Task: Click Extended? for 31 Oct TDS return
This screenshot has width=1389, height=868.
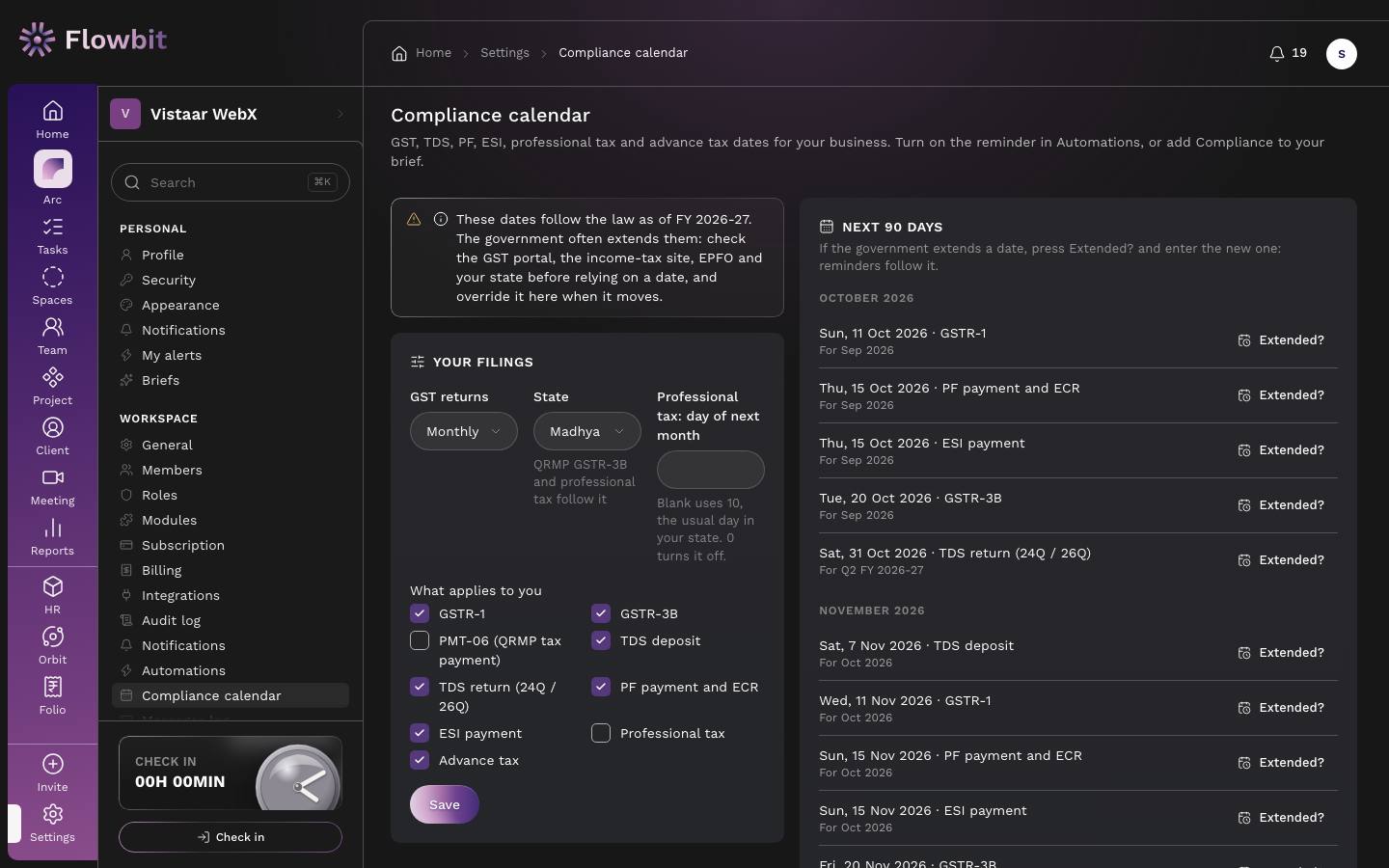Action: click(x=1281, y=560)
